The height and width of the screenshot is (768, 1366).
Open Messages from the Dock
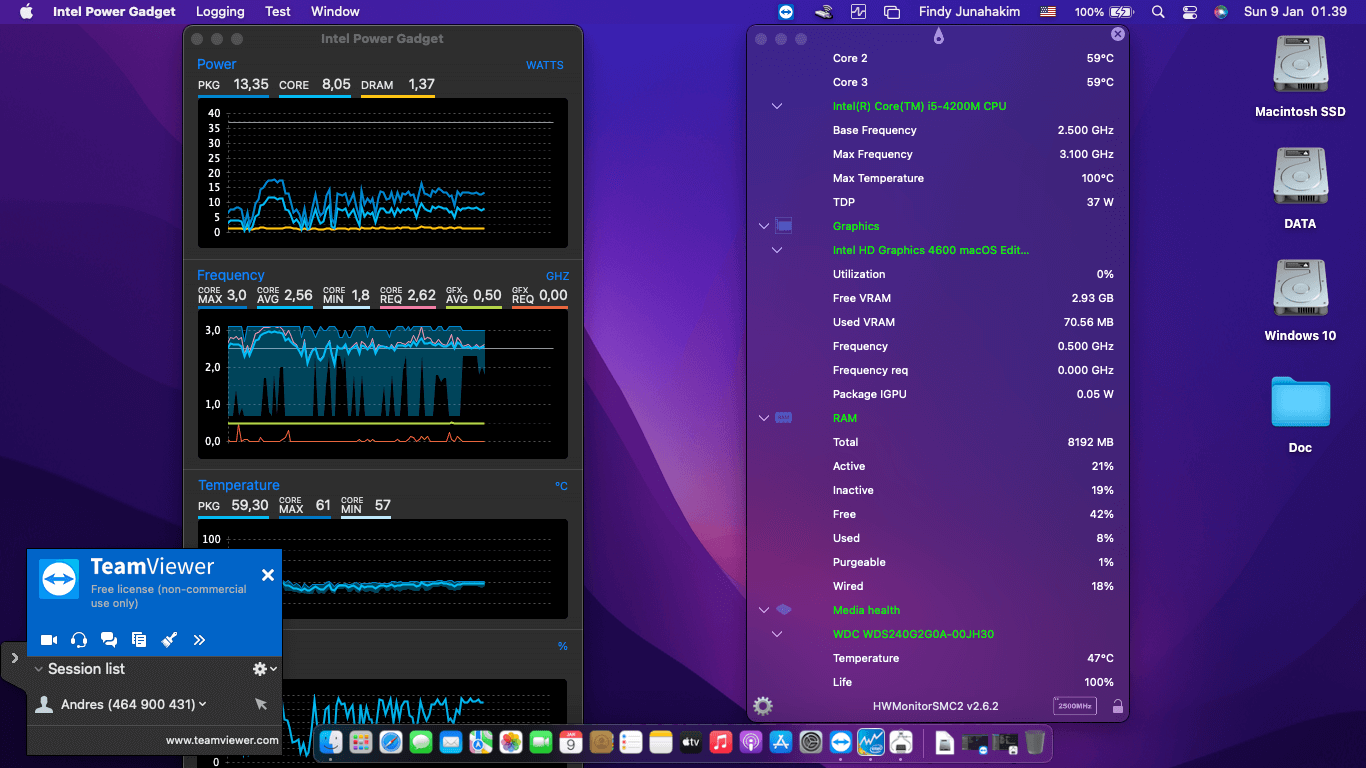(421, 742)
